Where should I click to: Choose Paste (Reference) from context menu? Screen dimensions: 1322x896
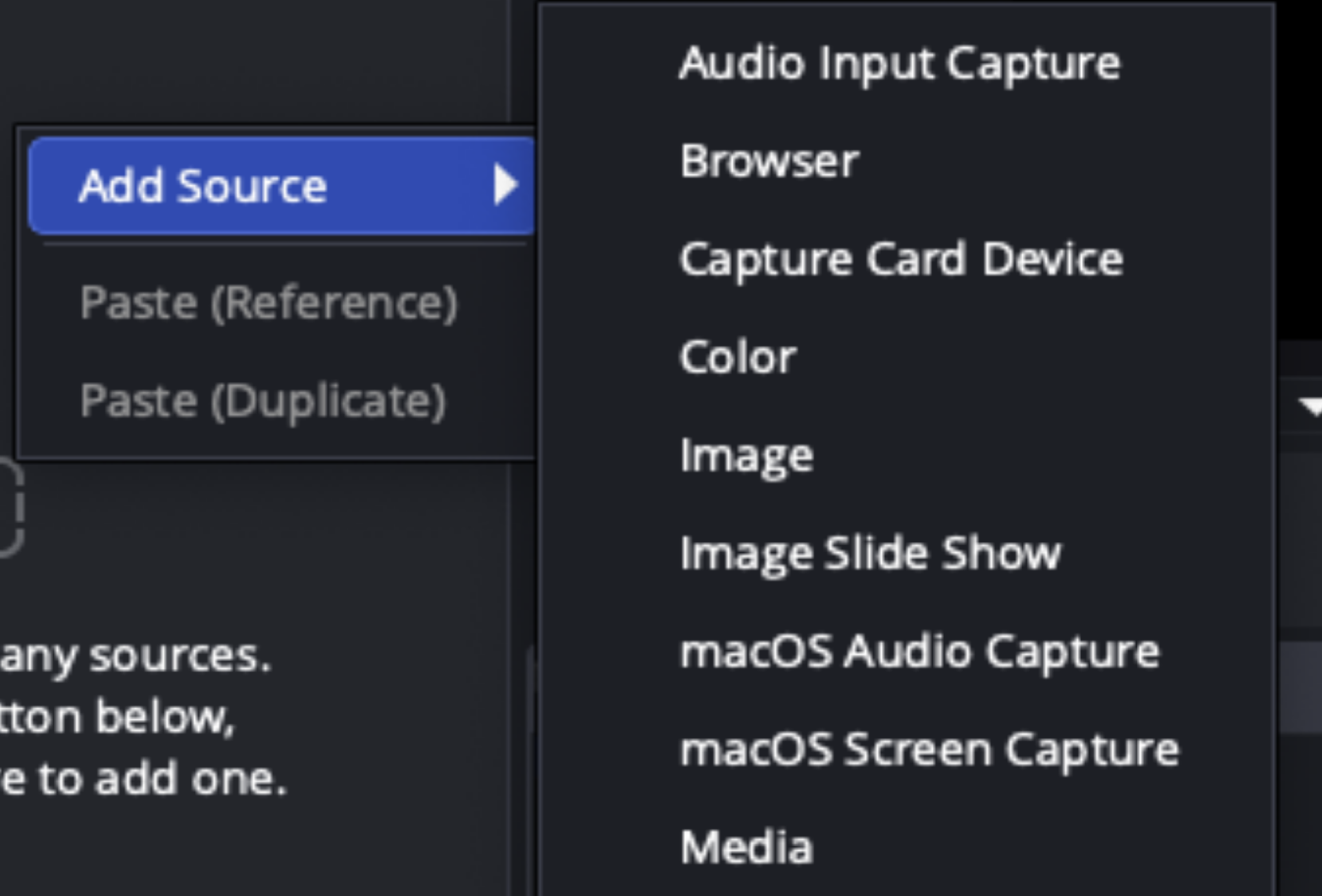coord(268,303)
